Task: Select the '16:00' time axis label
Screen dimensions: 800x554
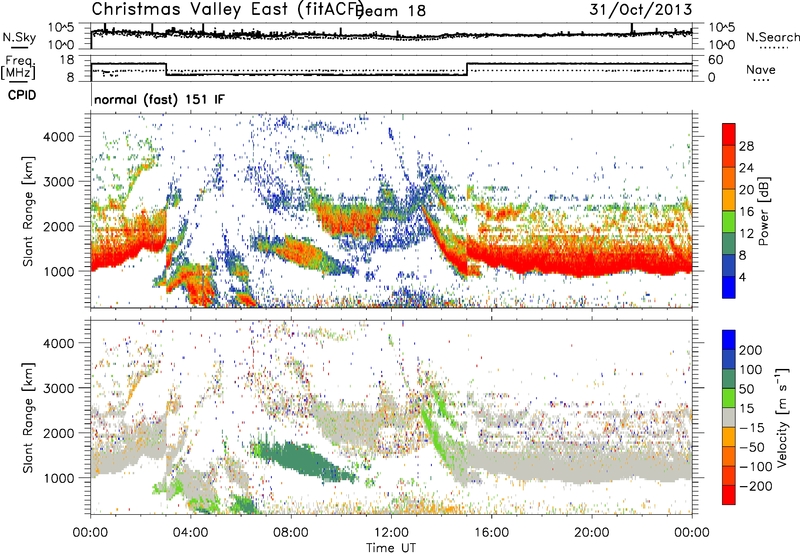Action: (492, 533)
